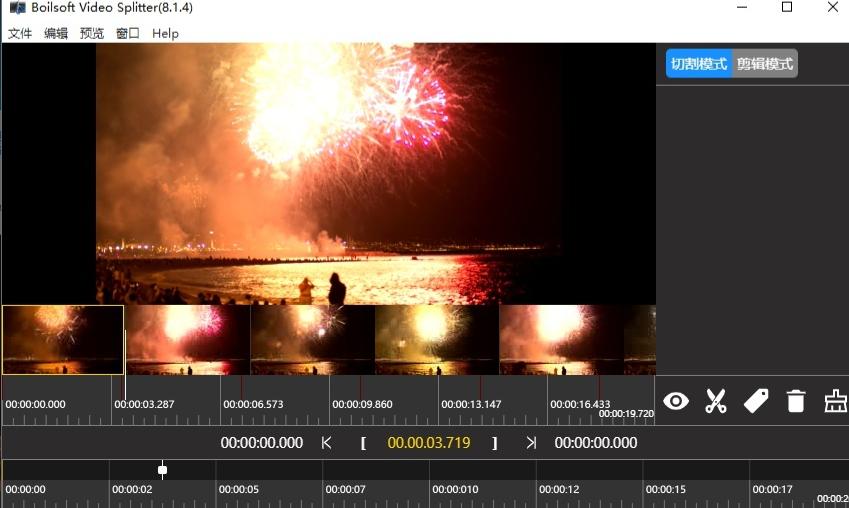849x508 pixels.
Task: Click the tag marker icon
Action: pos(756,401)
